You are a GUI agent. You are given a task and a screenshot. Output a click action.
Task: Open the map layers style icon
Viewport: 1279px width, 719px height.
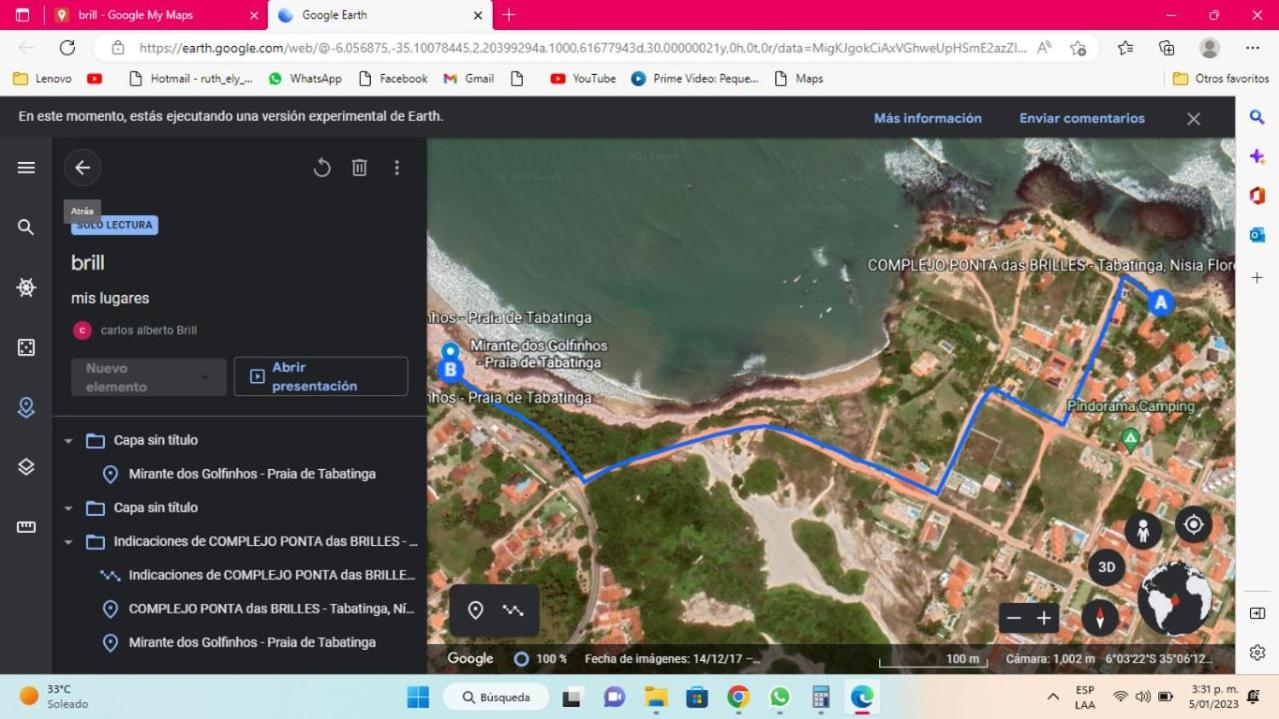26,467
